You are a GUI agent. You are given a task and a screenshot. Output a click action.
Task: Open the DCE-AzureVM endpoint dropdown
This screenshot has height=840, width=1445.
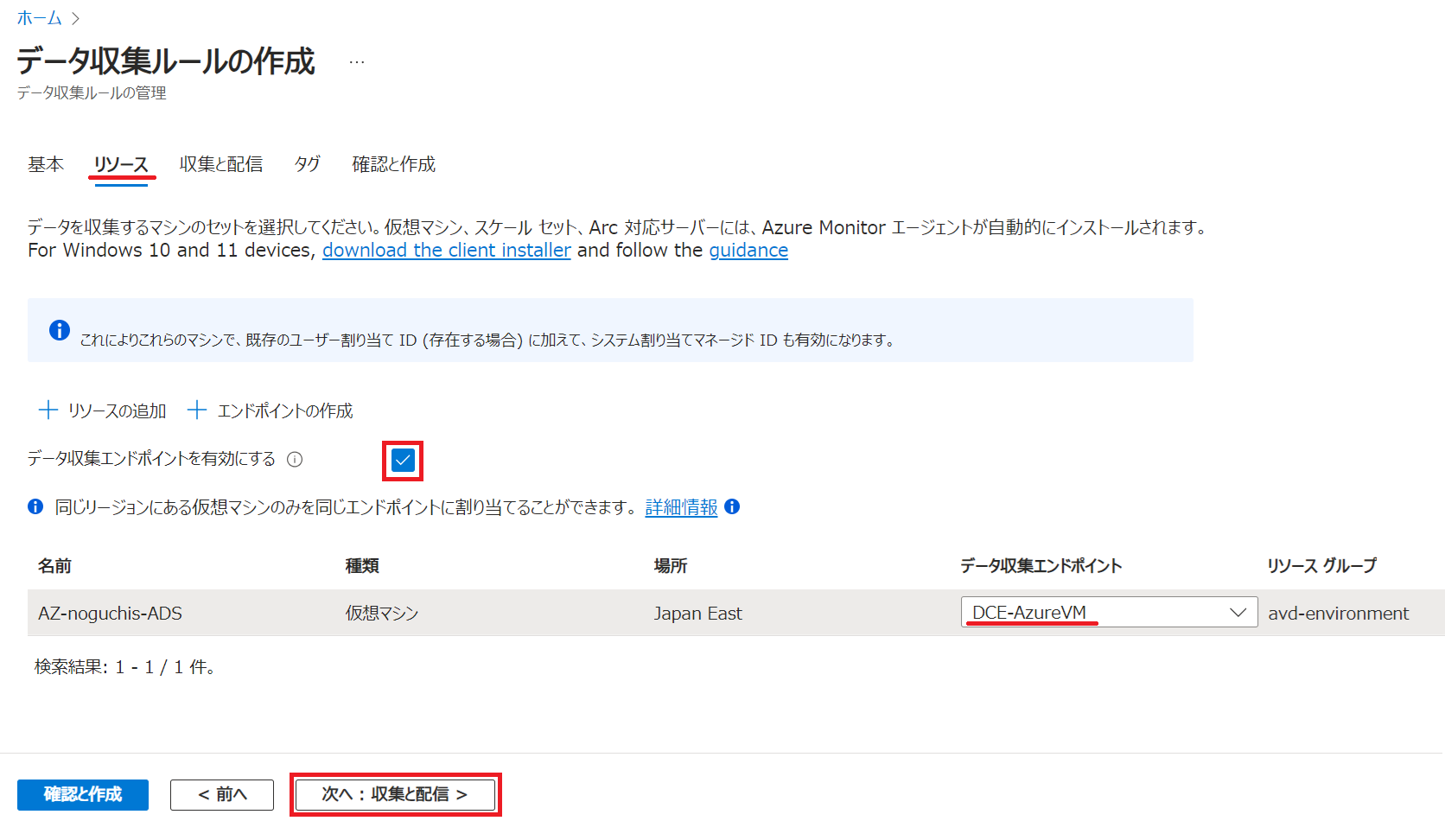1109,612
